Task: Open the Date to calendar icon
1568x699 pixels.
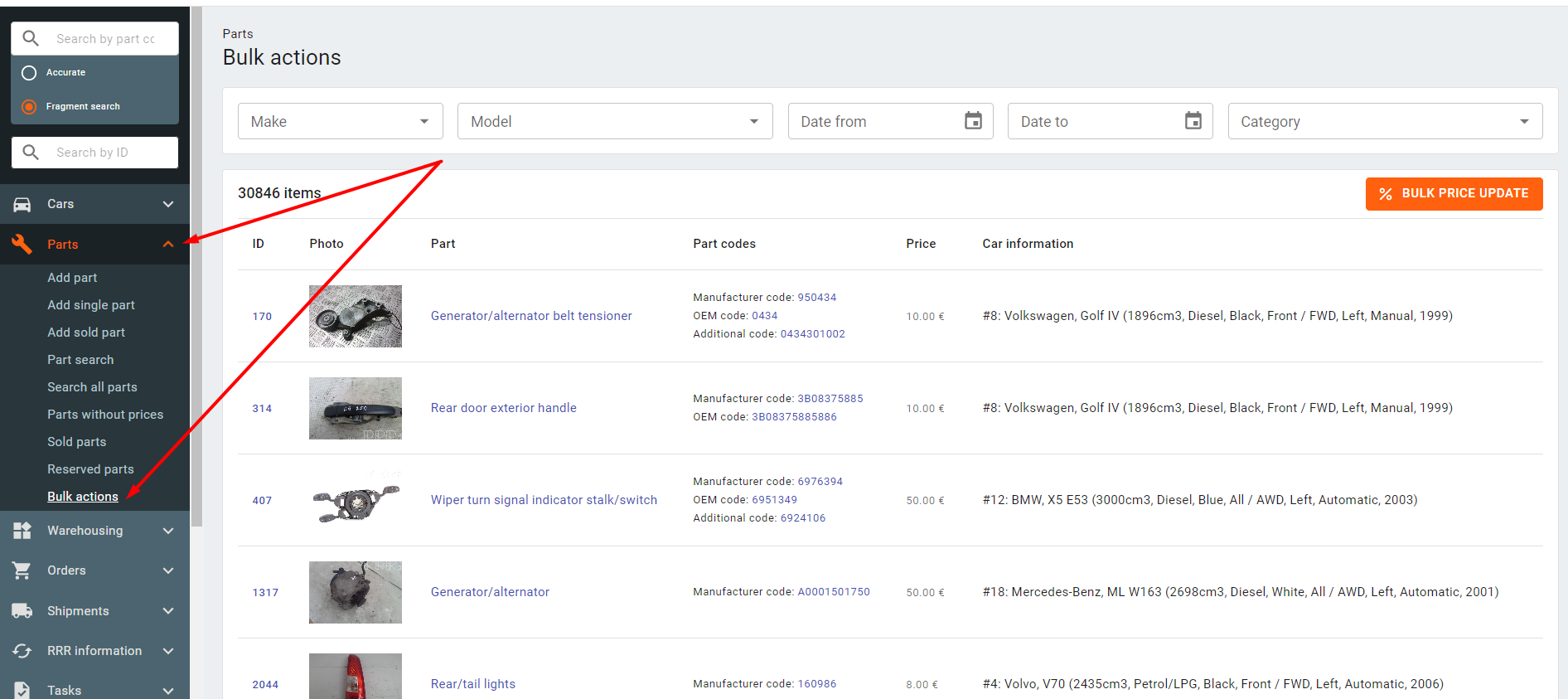Action: click(1193, 121)
